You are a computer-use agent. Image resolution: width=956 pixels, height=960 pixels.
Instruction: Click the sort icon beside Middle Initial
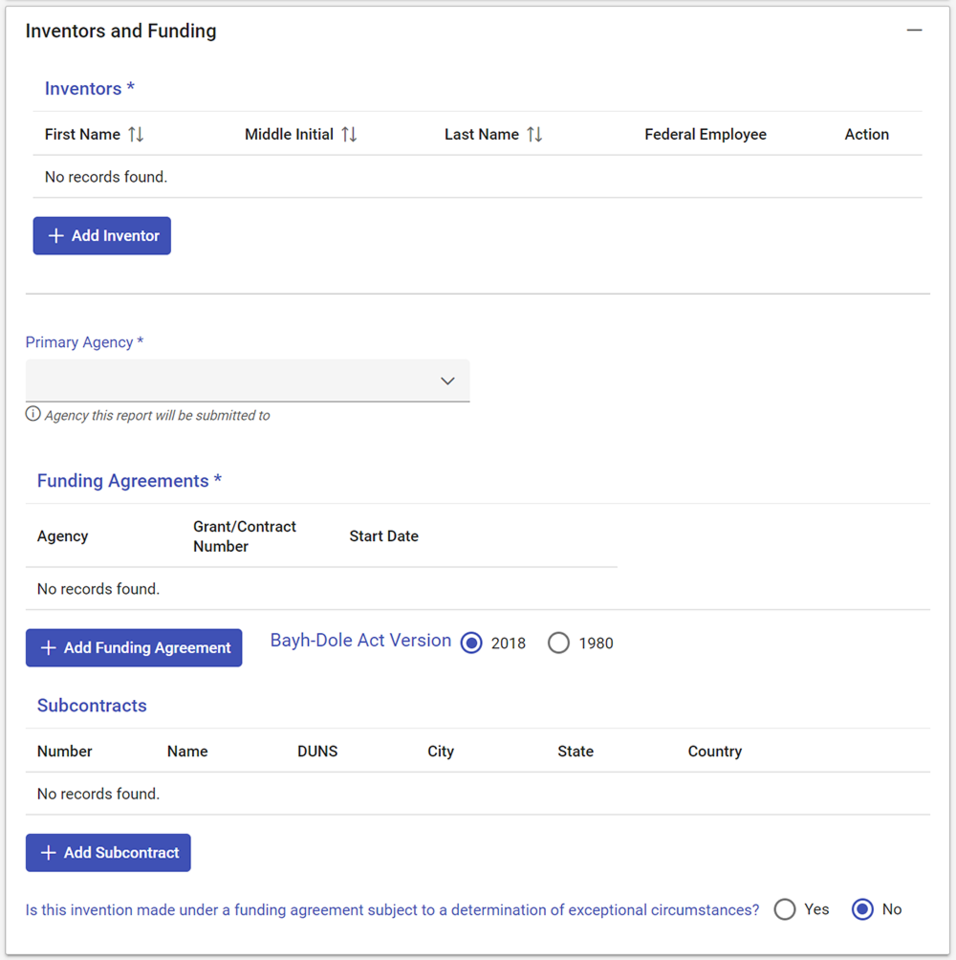point(348,134)
